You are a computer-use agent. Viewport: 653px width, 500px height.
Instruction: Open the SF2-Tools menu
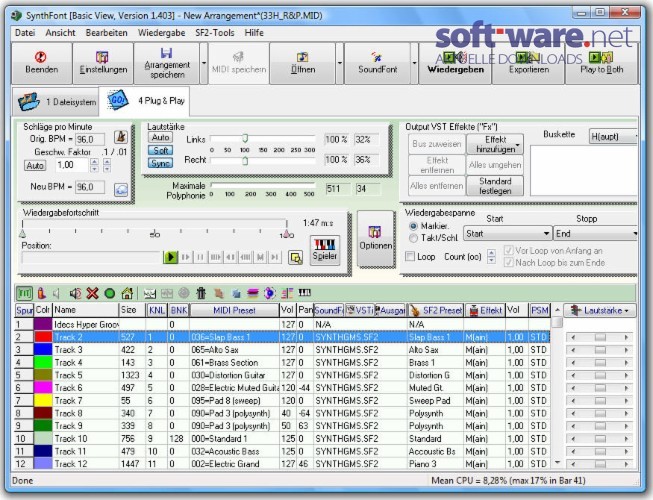pyautogui.click(x=214, y=32)
